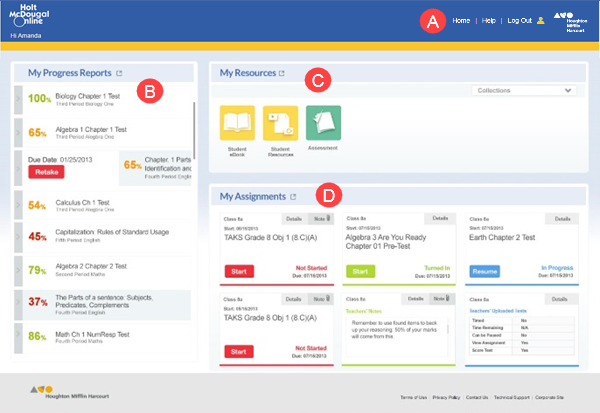Open Note tab on the Teachers' Notes card
The width and height of the screenshot is (600, 413).
[x=442, y=299]
